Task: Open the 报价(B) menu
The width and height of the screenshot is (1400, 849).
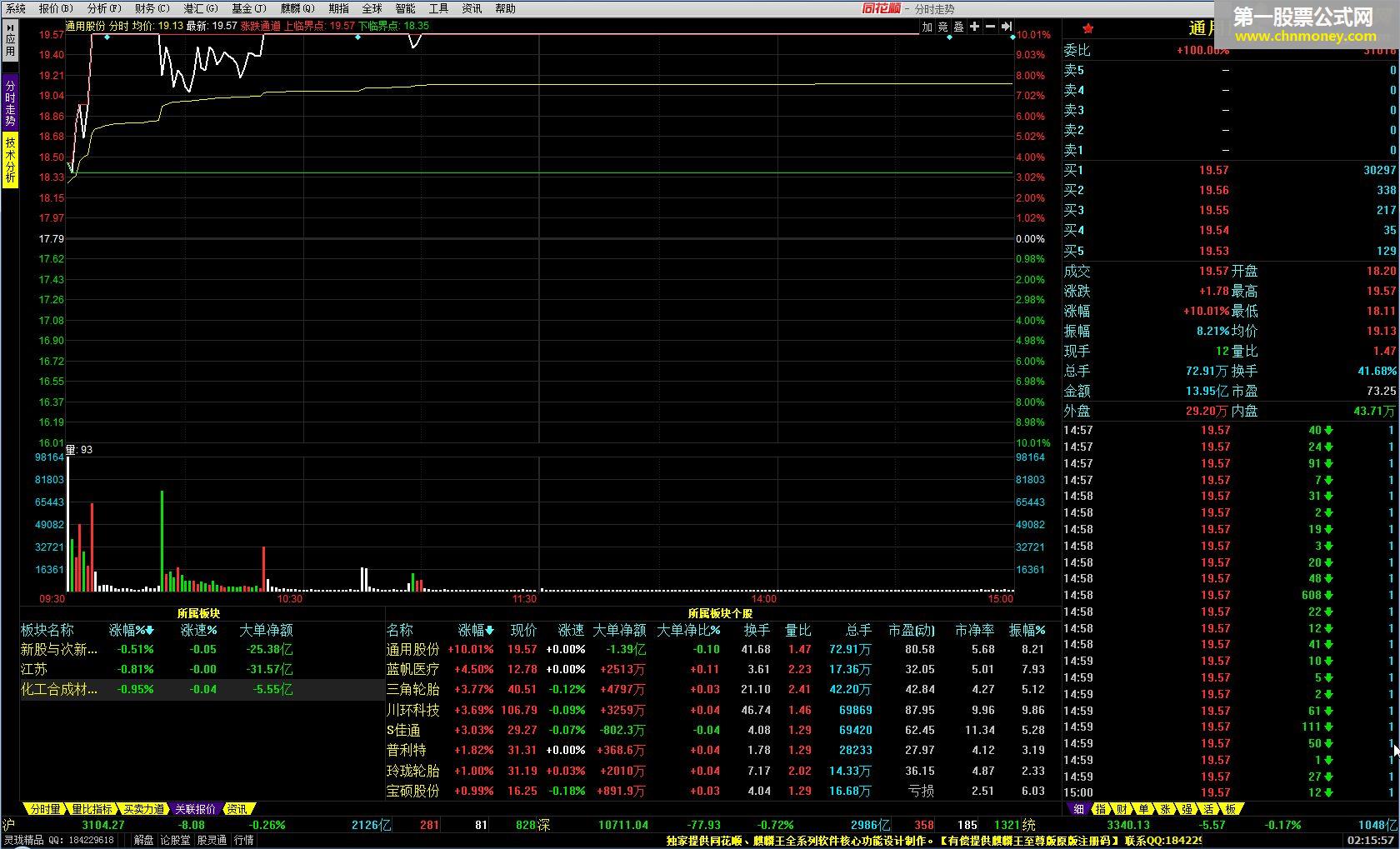Action: (x=56, y=8)
